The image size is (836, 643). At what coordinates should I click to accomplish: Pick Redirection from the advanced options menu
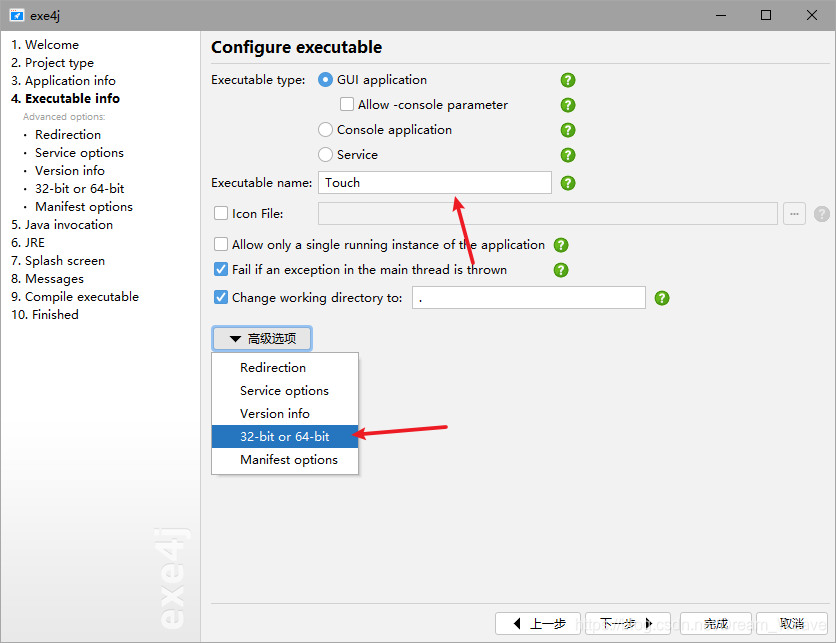(273, 368)
